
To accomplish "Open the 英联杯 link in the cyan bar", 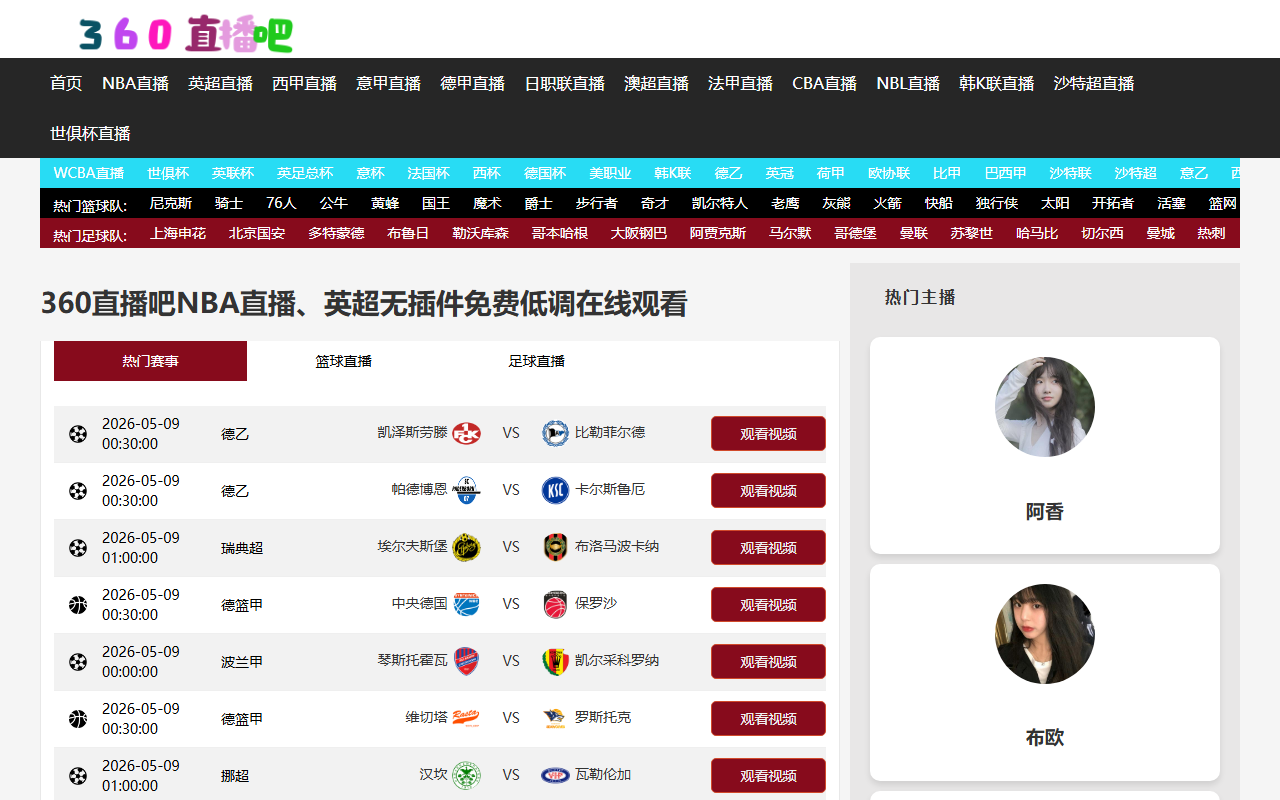I will pyautogui.click(x=233, y=173).
